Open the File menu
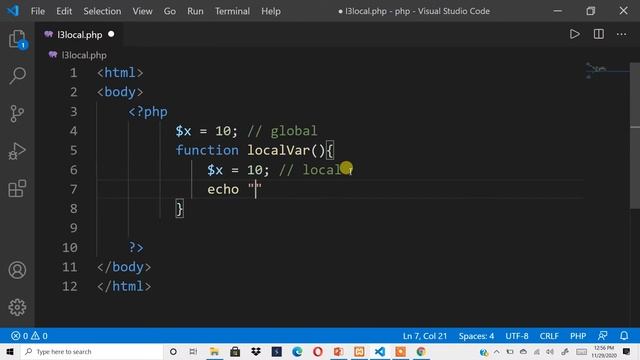The height and width of the screenshot is (360, 640). pos(38,11)
